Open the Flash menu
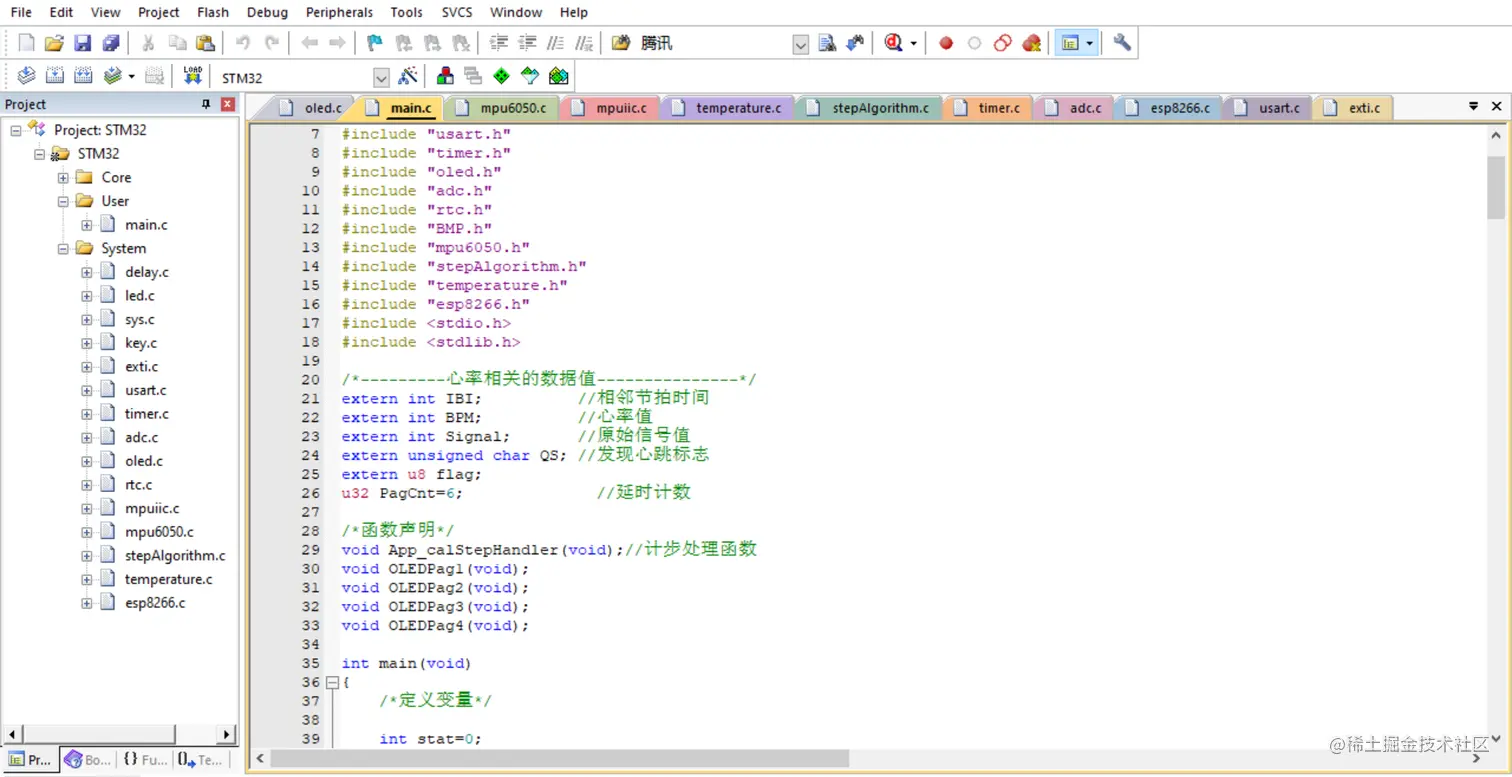Viewport: 1512px width, 777px height. [x=212, y=12]
